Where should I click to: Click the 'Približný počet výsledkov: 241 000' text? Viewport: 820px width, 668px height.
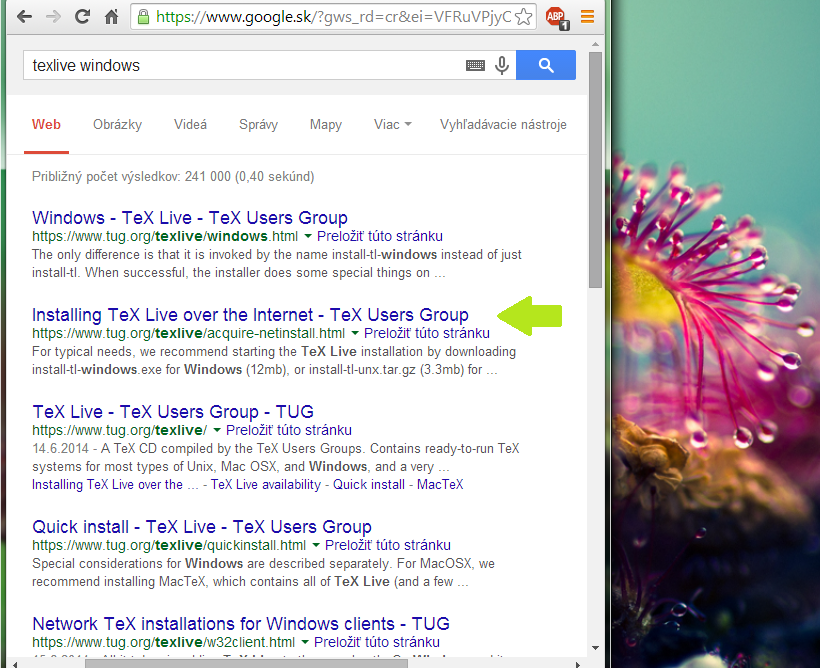coord(173,177)
